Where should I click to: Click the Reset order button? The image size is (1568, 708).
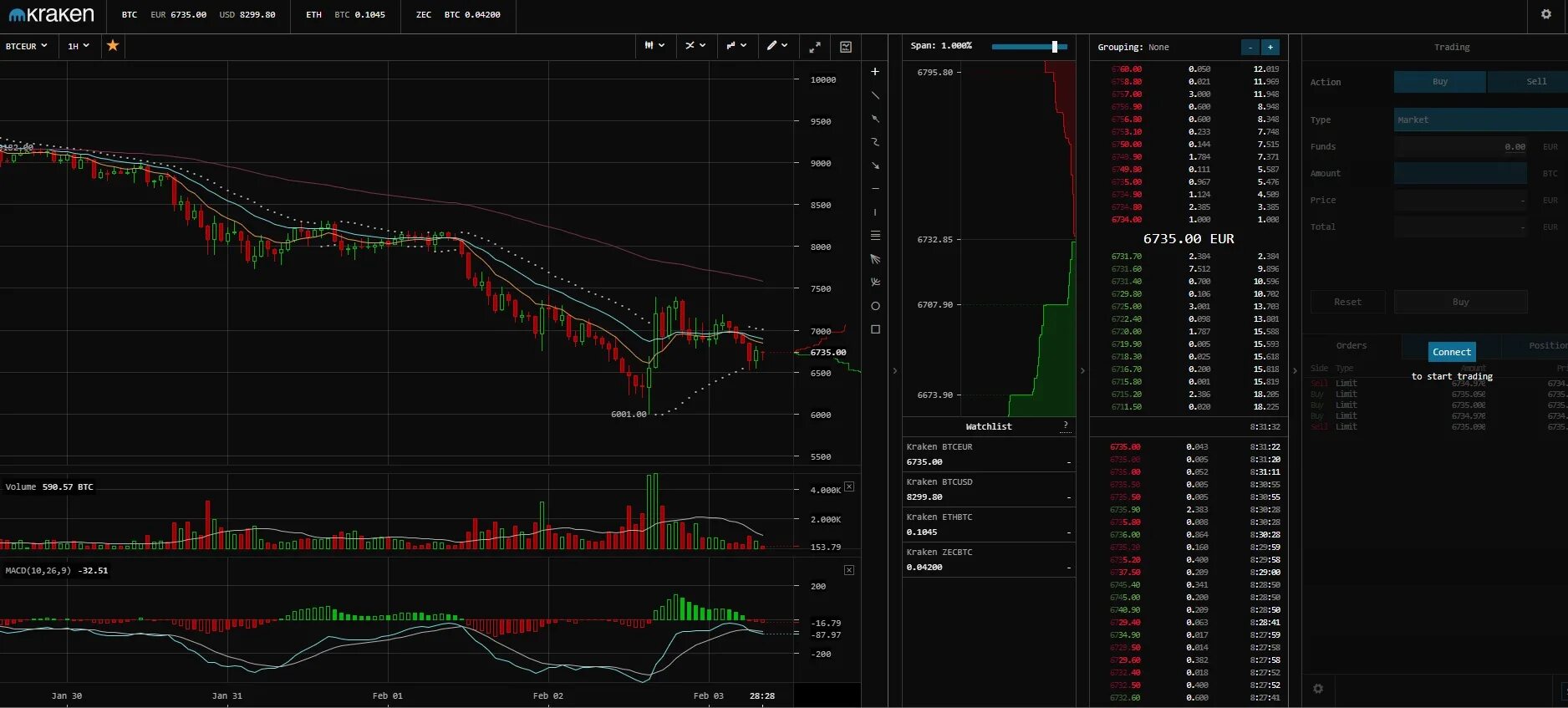coord(1347,302)
